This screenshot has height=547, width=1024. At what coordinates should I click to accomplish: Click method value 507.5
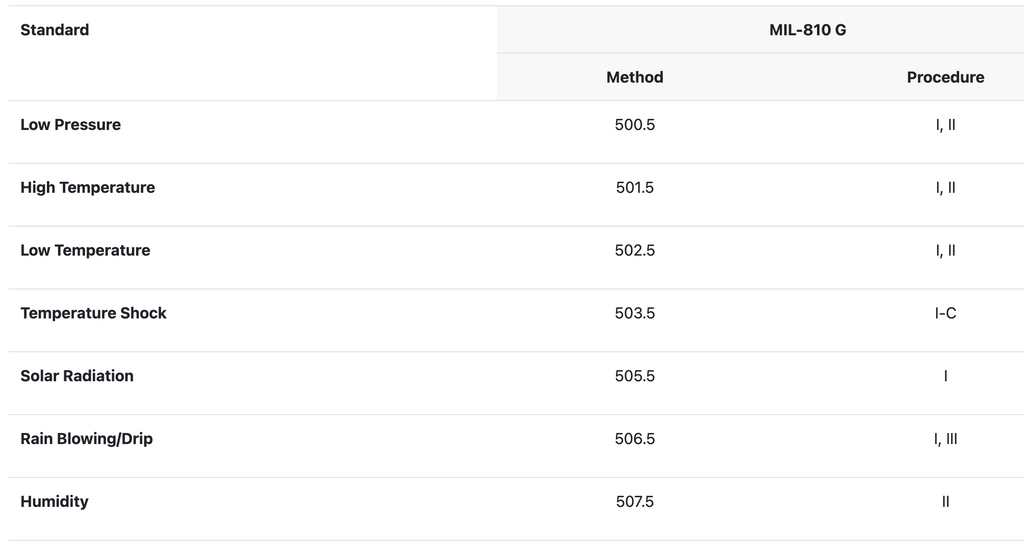pyautogui.click(x=634, y=502)
